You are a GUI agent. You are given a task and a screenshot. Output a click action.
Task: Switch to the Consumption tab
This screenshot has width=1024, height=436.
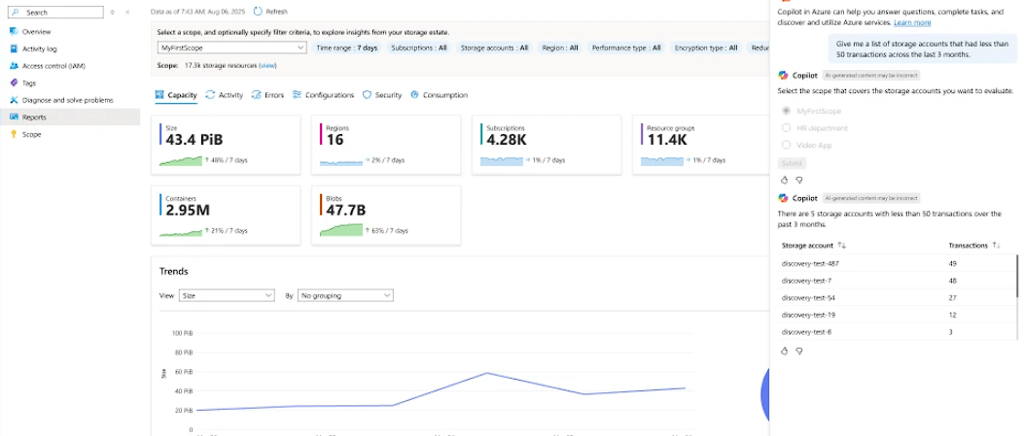click(x=439, y=95)
